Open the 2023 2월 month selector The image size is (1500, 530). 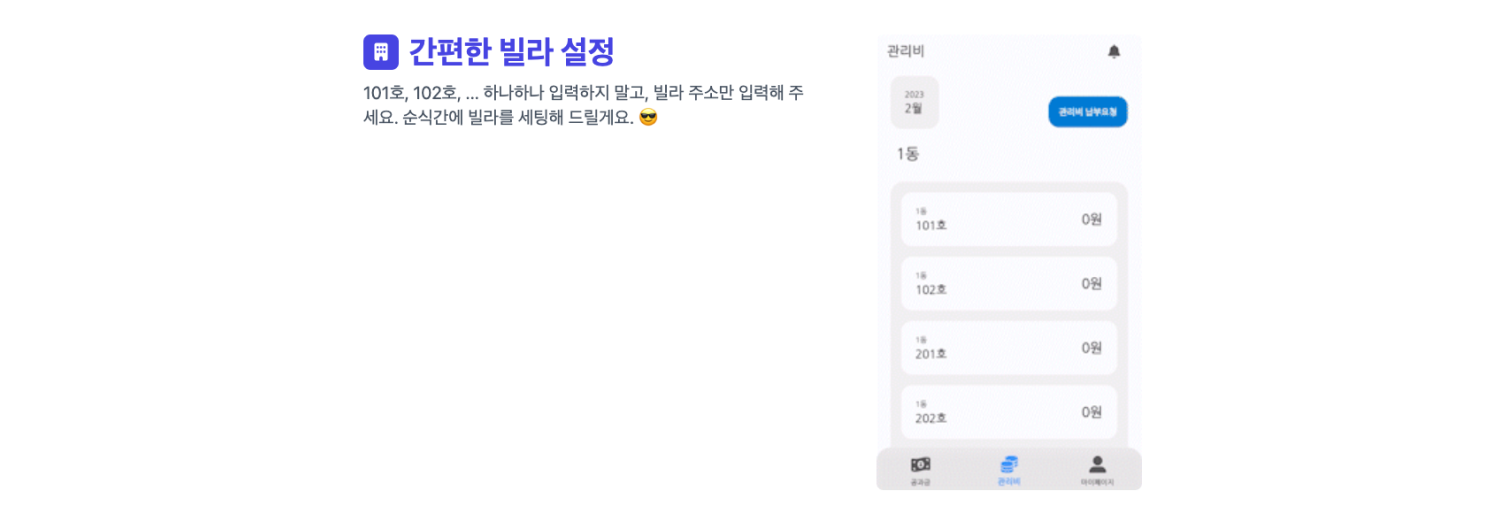point(915,102)
